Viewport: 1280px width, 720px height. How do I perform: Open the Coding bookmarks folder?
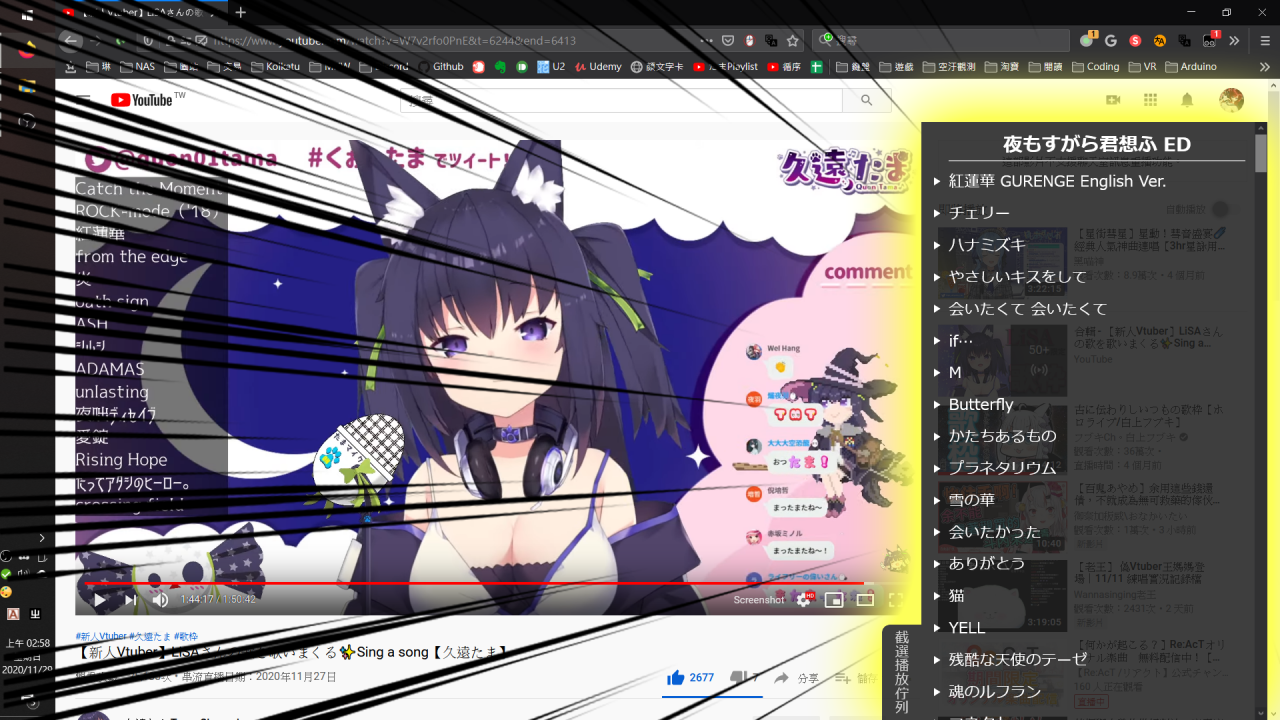pos(1095,67)
